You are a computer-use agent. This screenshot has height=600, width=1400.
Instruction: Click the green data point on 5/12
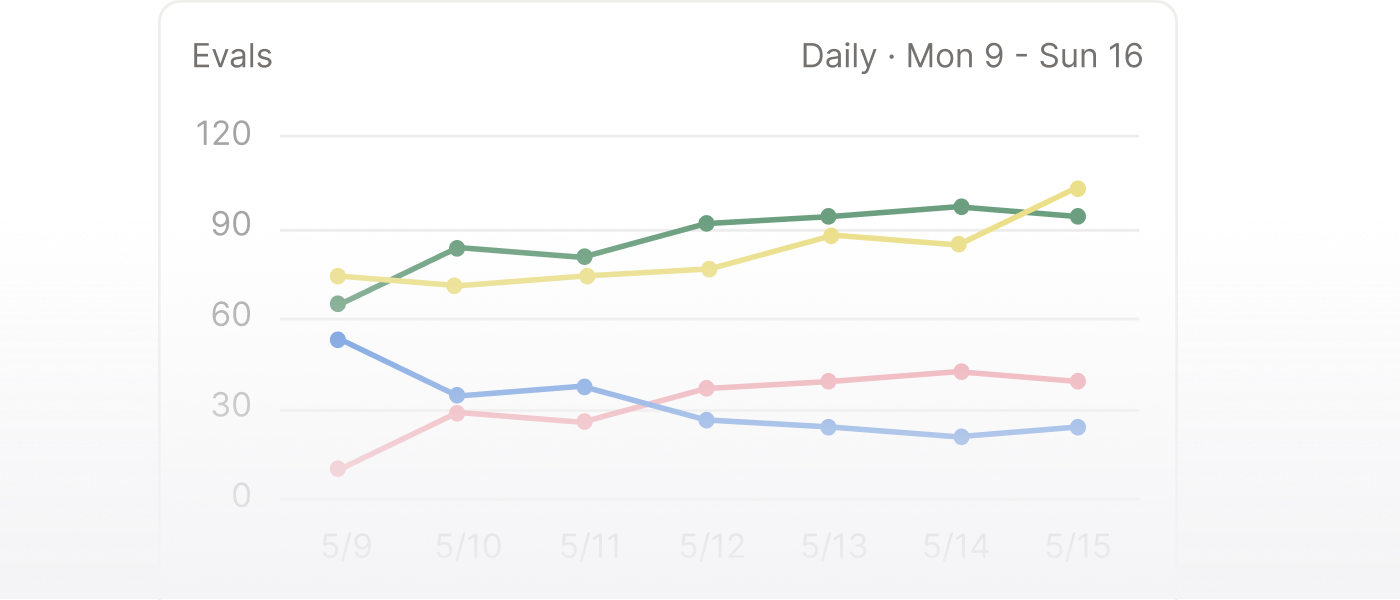pyautogui.click(x=707, y=223)
